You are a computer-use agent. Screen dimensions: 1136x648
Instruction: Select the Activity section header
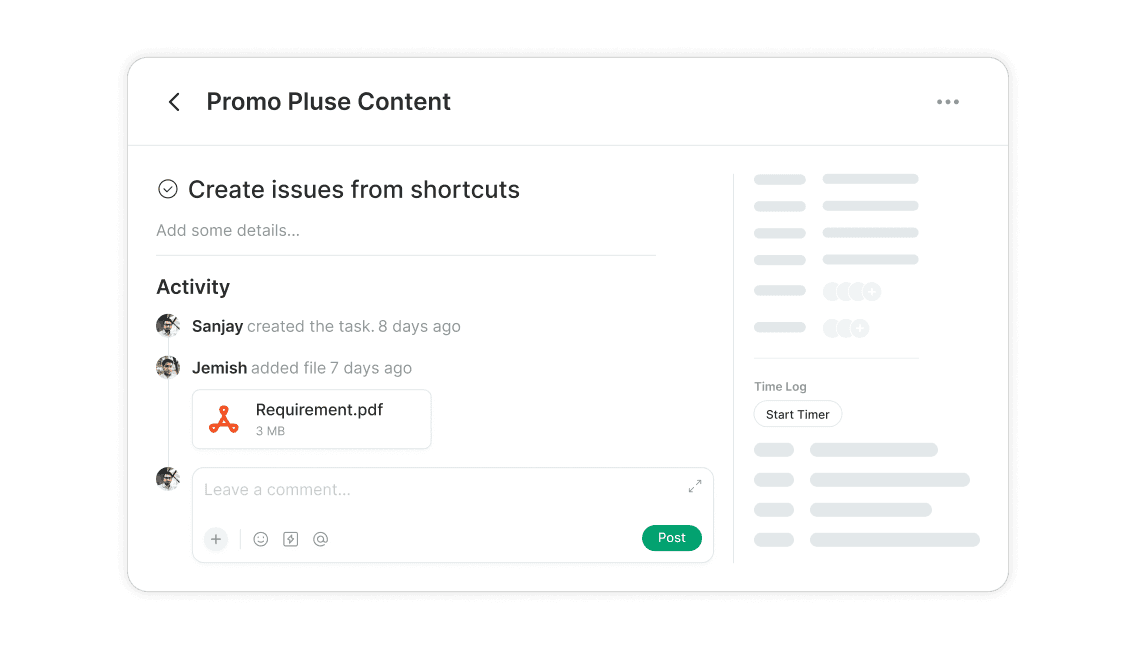(193, 287)
